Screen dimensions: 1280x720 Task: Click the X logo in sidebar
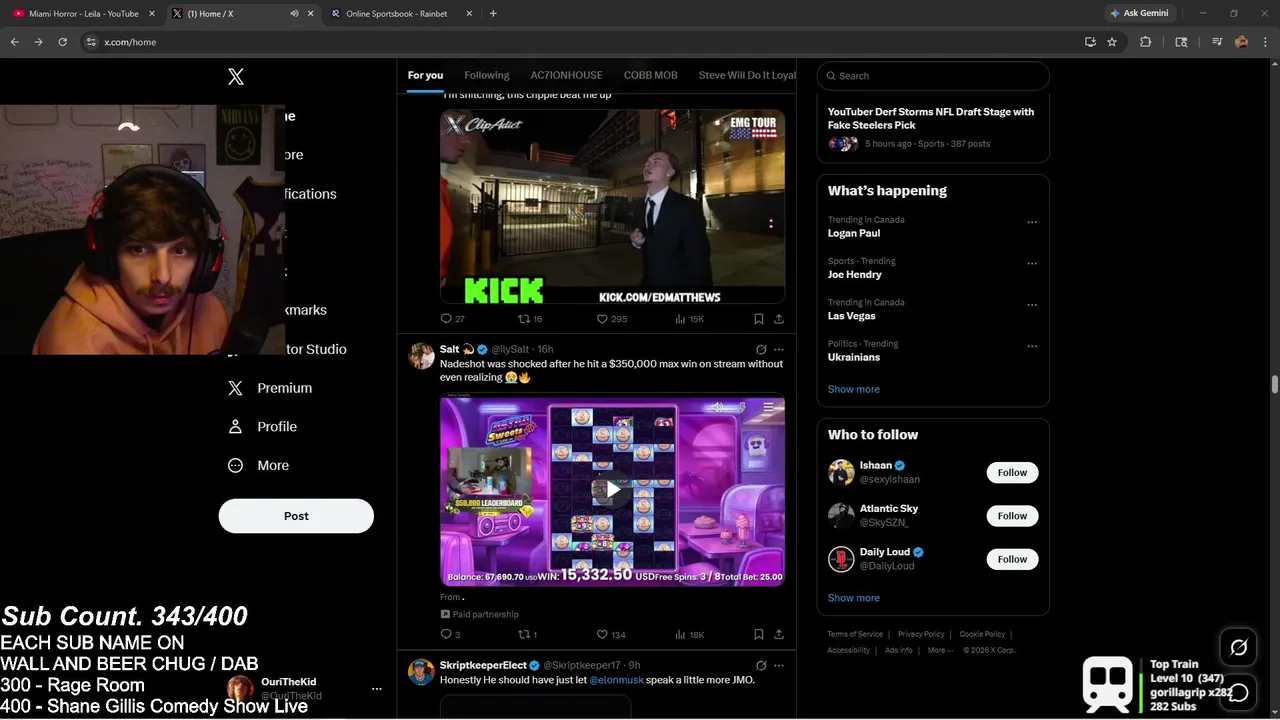tap(236, 77)
